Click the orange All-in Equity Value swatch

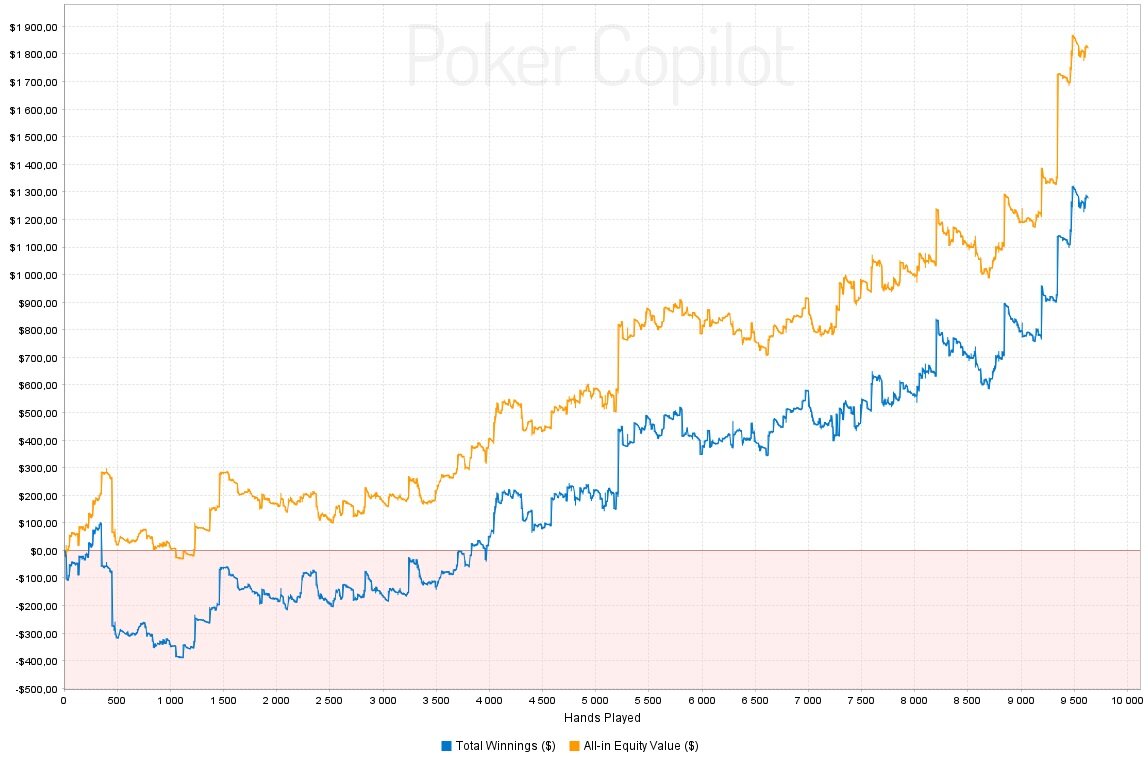(576, 746)
